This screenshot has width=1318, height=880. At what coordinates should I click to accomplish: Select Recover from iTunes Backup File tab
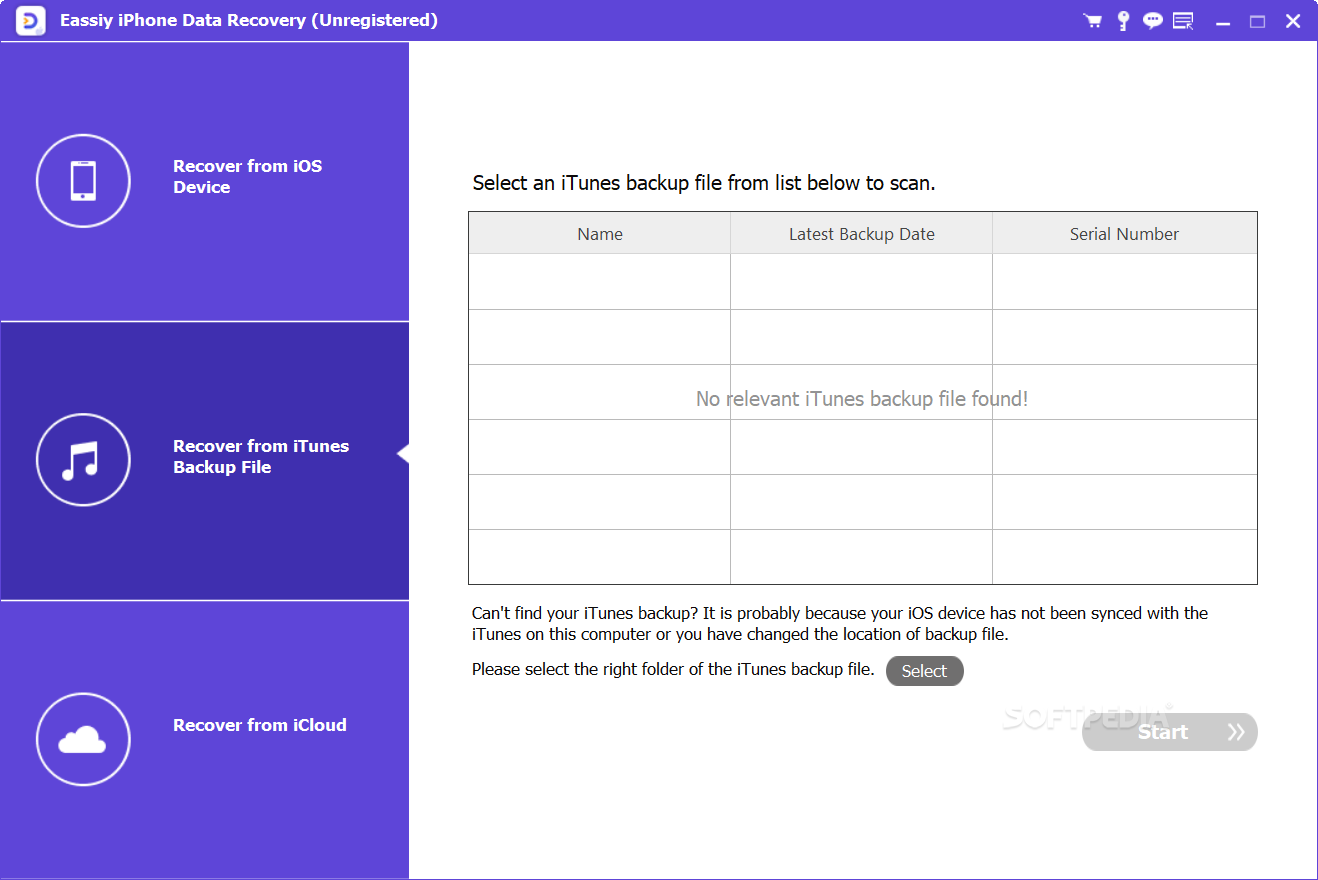205,461
